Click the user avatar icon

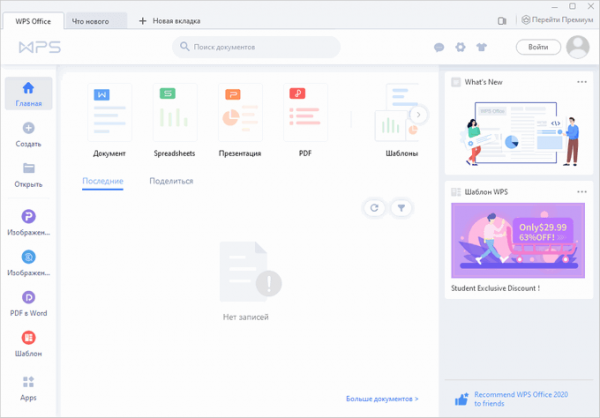[x=577, y=47]
